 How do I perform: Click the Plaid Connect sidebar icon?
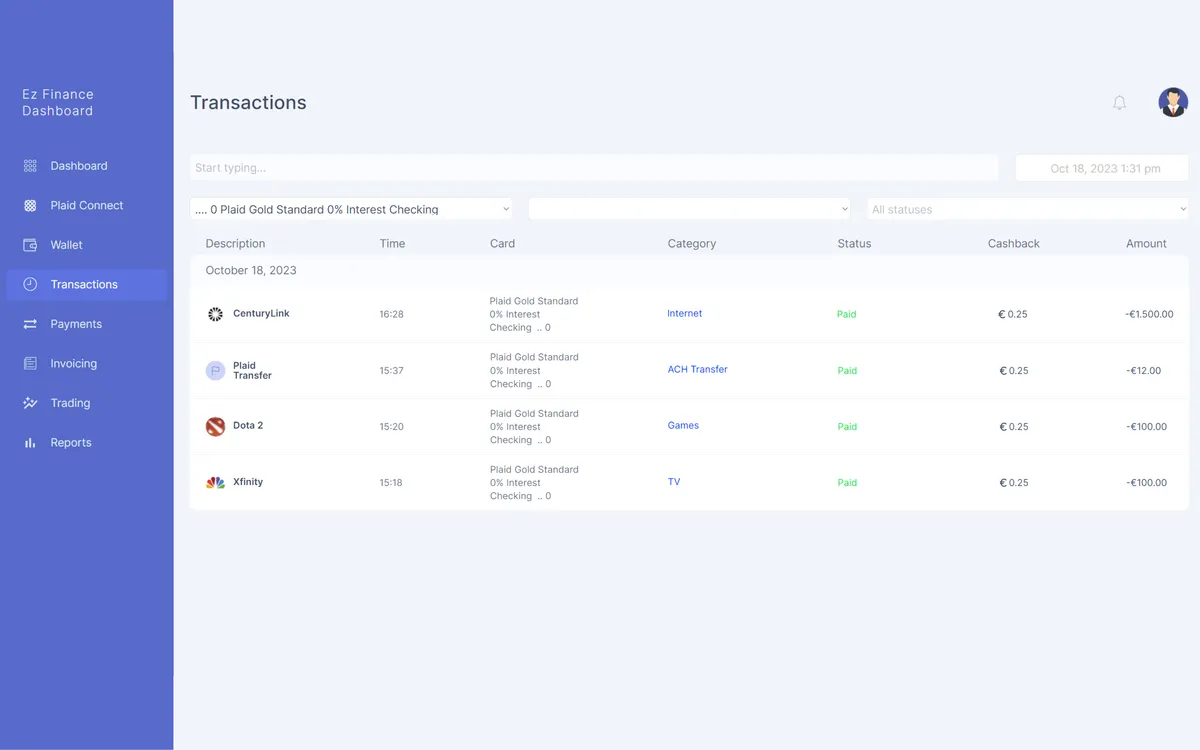30,205
